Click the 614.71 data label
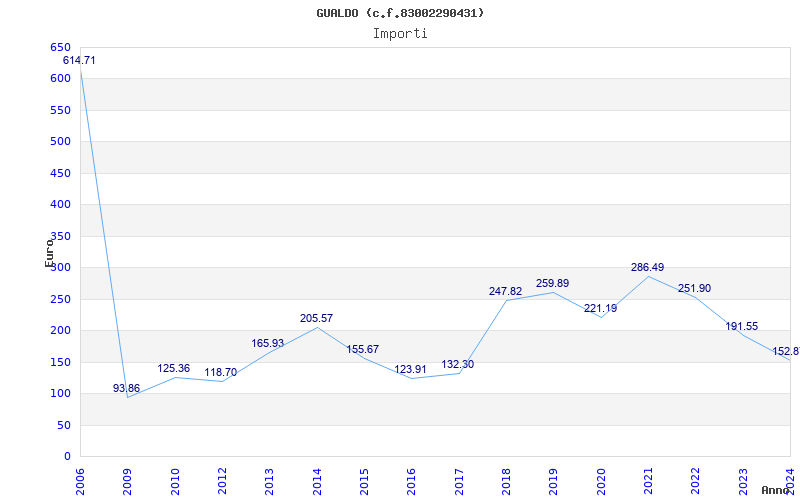 tap(79, 60)
